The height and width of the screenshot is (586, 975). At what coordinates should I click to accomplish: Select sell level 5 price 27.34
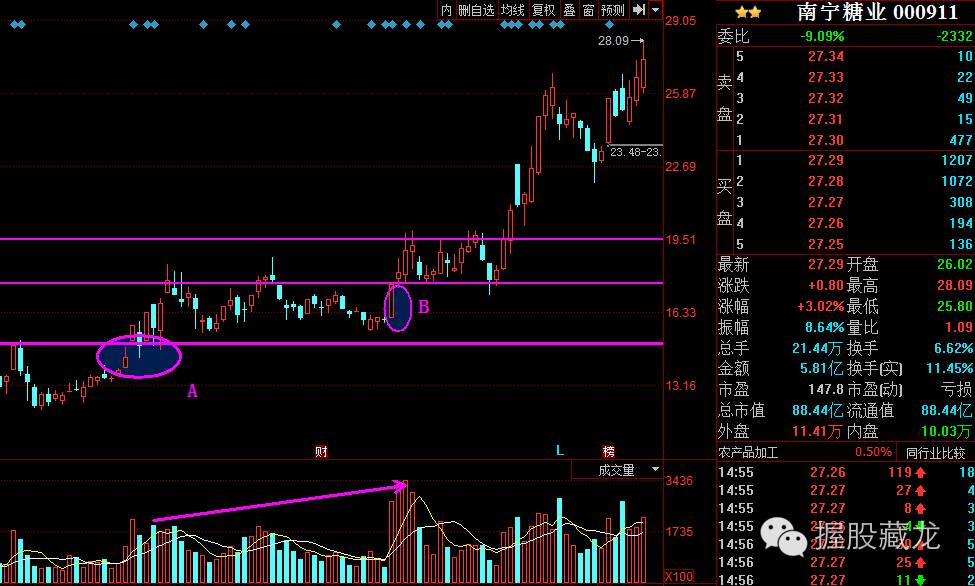(826, 57)
